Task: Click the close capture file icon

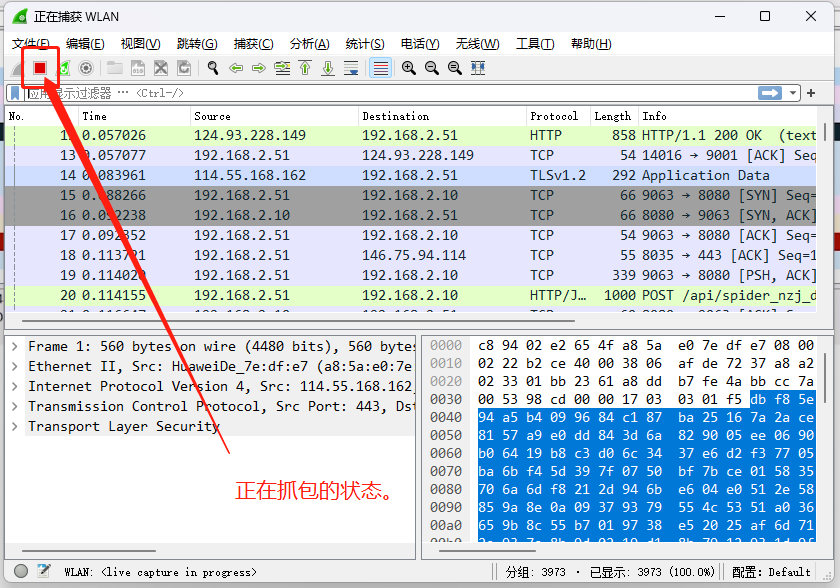Action: [161, 68]
